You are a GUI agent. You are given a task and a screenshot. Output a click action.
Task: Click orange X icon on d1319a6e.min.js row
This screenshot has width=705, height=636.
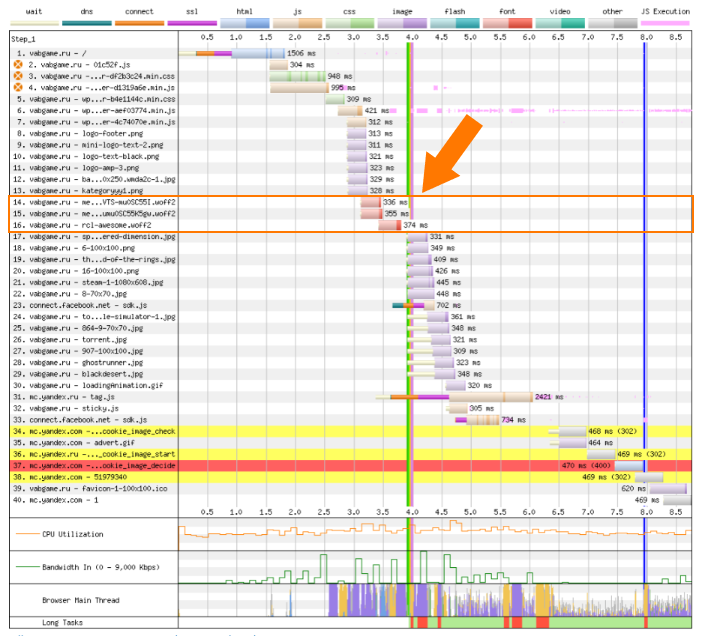pyautogui.click(x=19, y=88)
